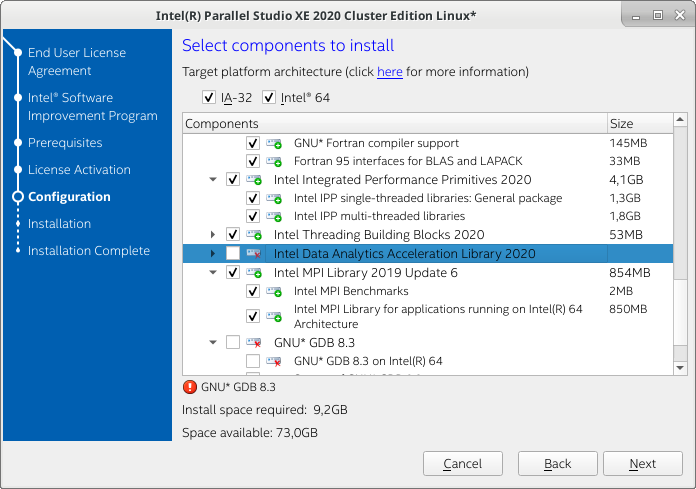Click the red error icon next to GNU* GDB 8.3 status
The width and height of the screenshot is (696, 489).
[190, 387]
